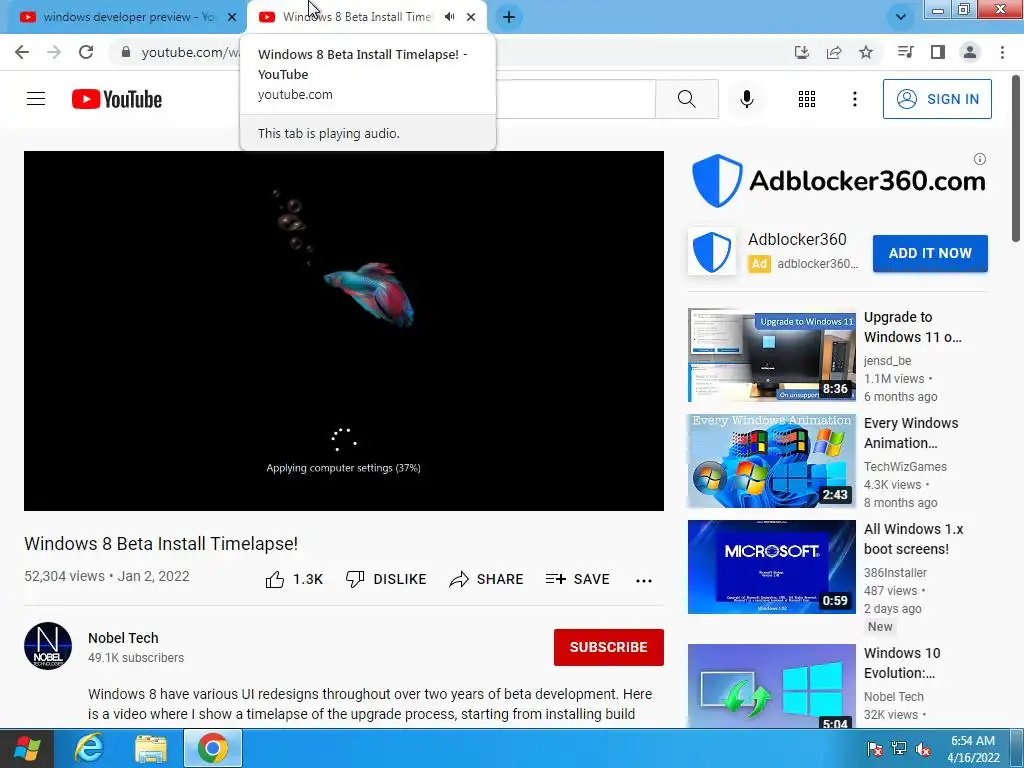1024x768 pixels.
Task: Click the muted volume tray icon
Action: (x=923, y=749)
